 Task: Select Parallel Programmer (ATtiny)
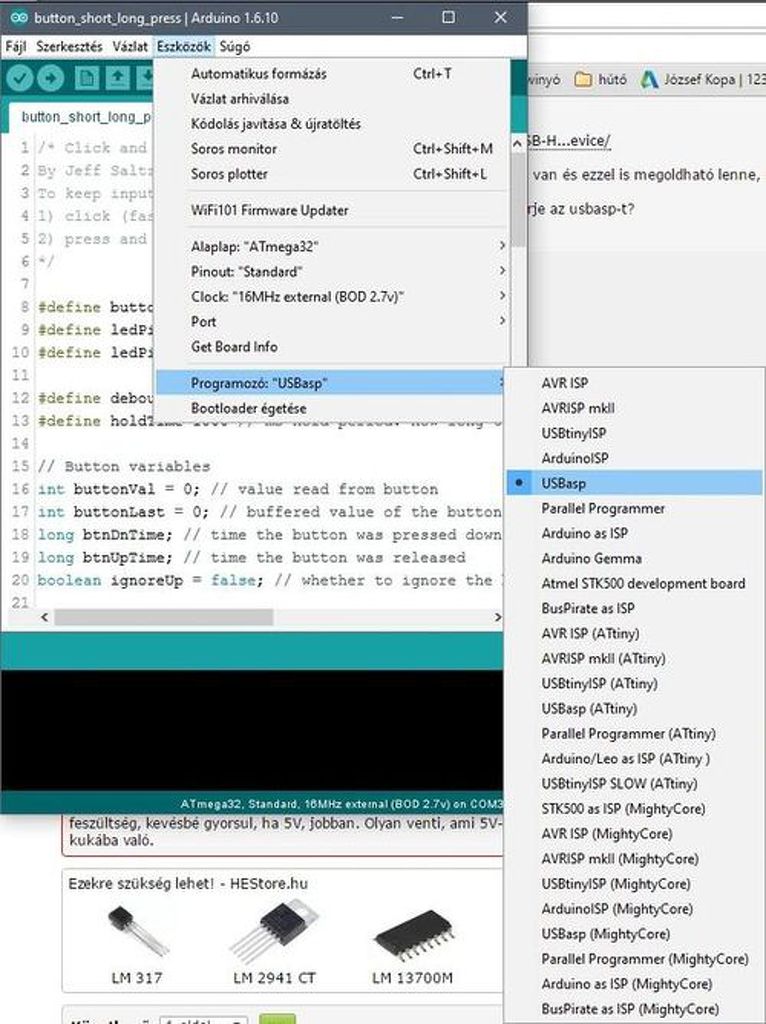(633, 733)
